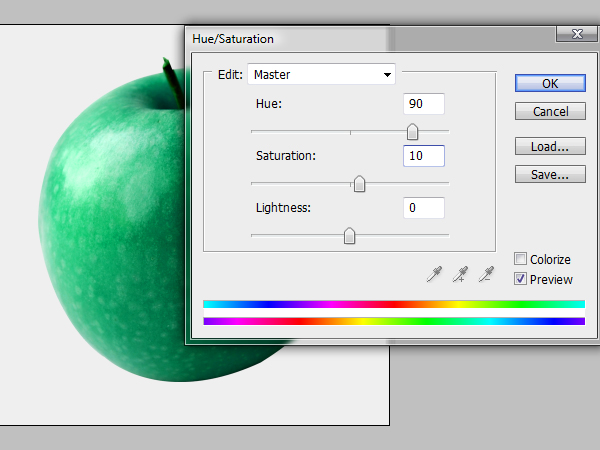
Task: Click the Save... button
Action: (x=550, y=174)
